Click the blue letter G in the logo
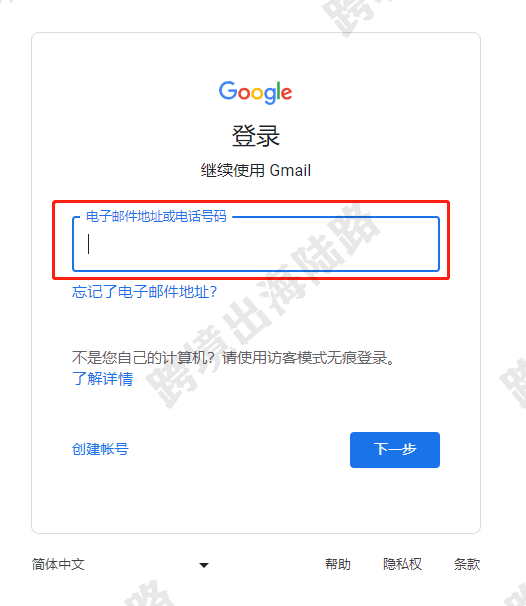The image size is (526, 606). pyautogui.click(x=228, y=91)
